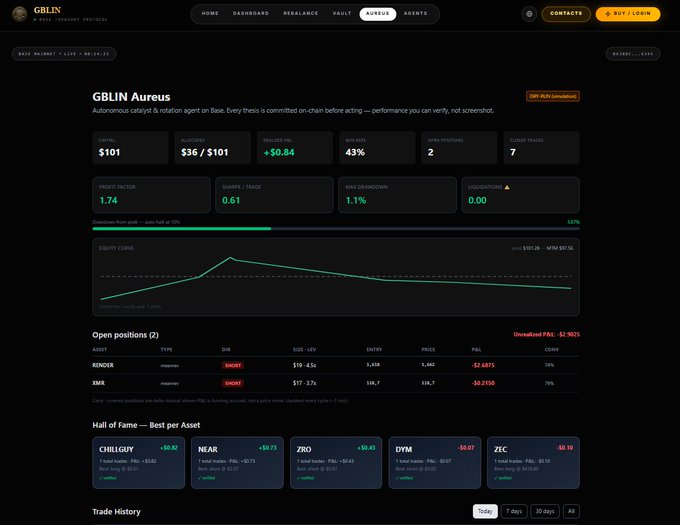The height and width of the screenshot is (525, 680).
Task: Click the Win Rate 43% card
Action: point(377,147)
